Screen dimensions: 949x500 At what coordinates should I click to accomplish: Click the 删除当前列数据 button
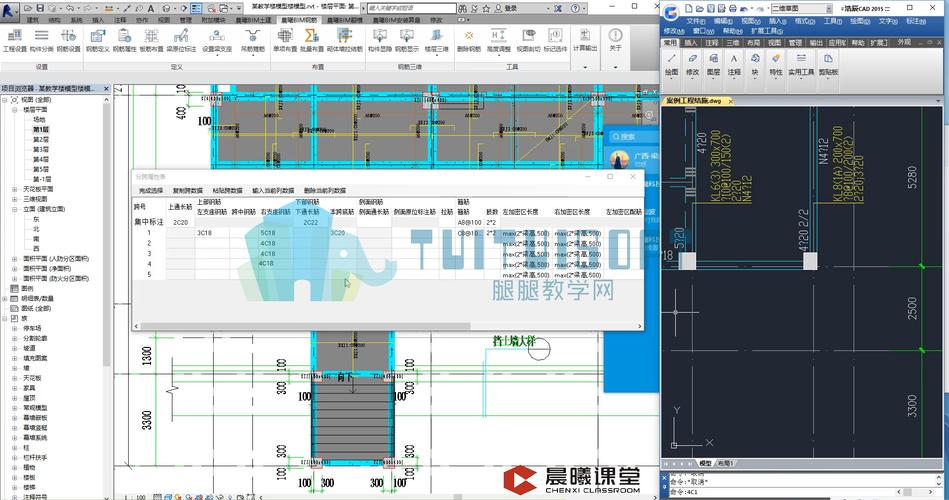click(x=325, y=191)
